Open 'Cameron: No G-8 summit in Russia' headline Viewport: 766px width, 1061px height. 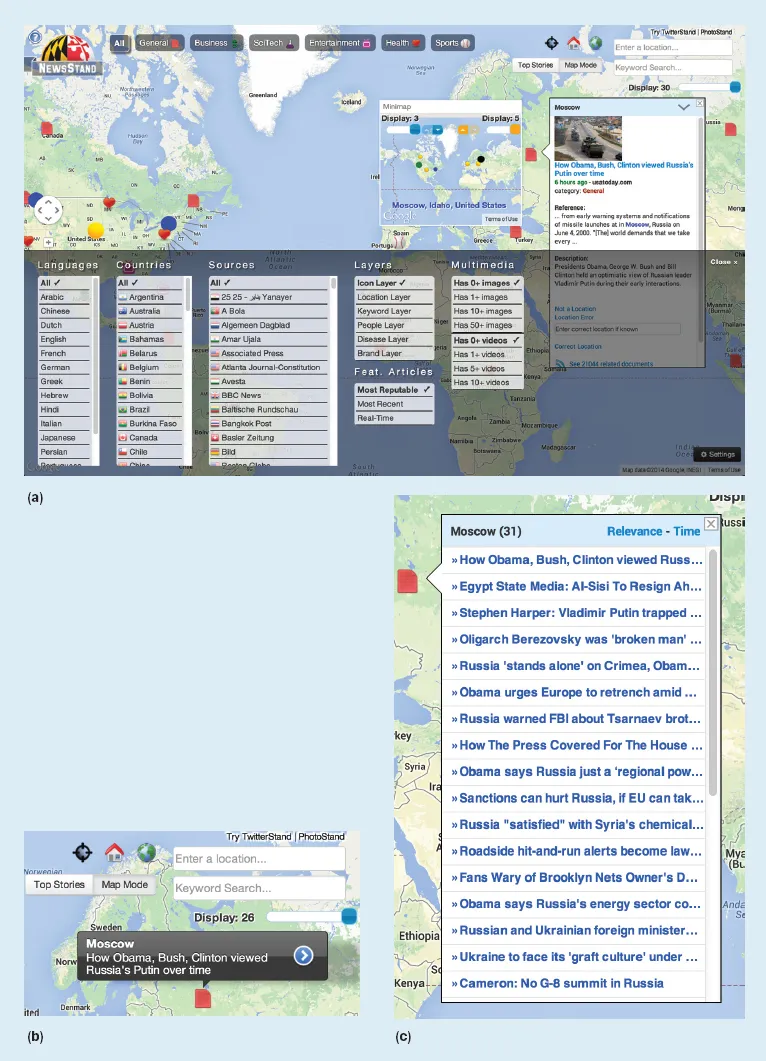coord(561,984)
